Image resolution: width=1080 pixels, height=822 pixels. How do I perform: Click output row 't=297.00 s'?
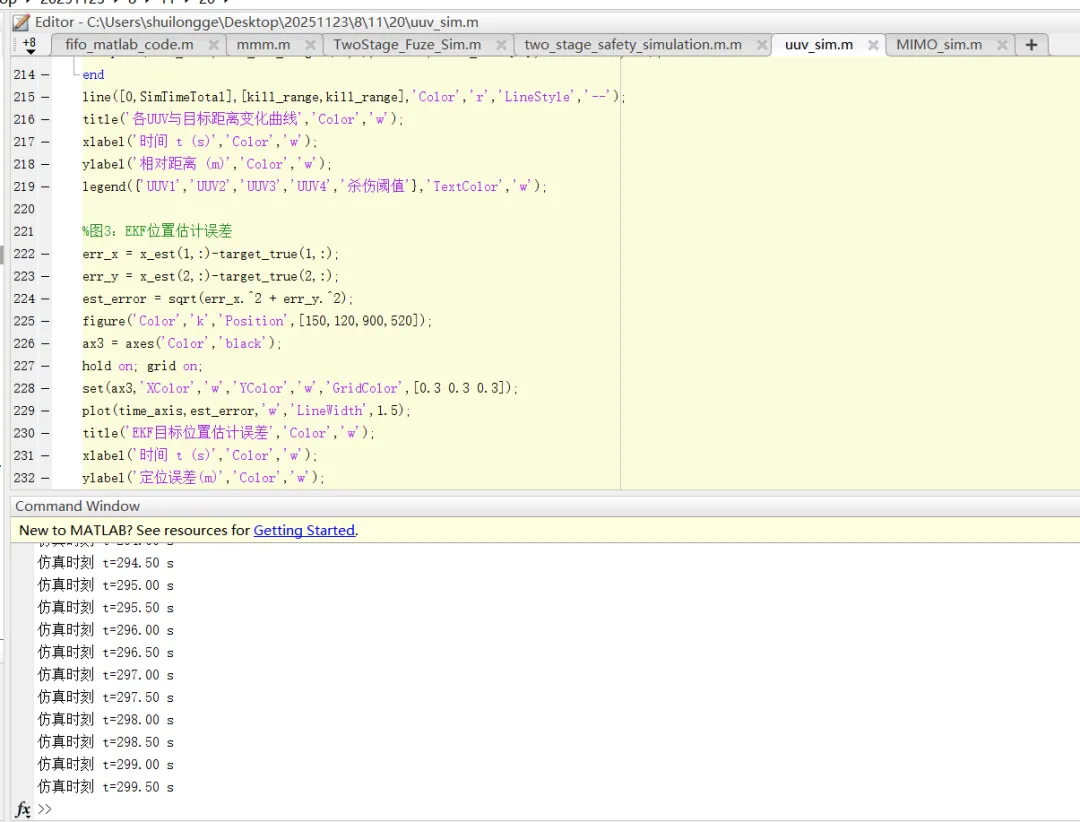(x=105, y=675)
